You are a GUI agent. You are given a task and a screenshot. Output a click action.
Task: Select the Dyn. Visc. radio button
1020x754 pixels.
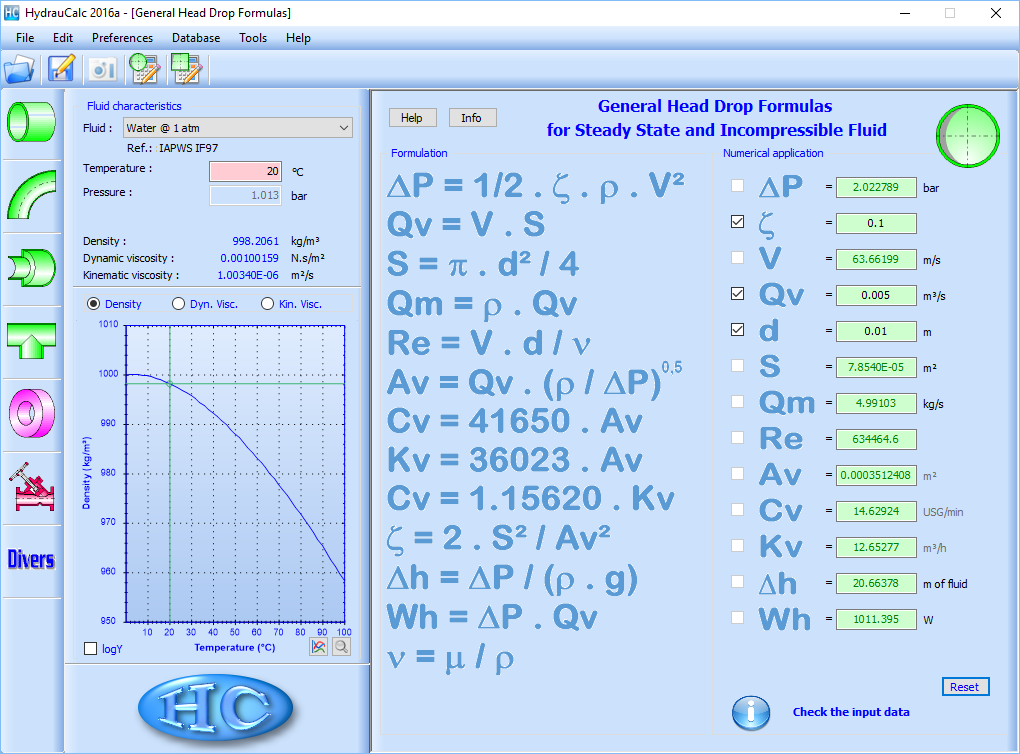(x=179, y=303)
